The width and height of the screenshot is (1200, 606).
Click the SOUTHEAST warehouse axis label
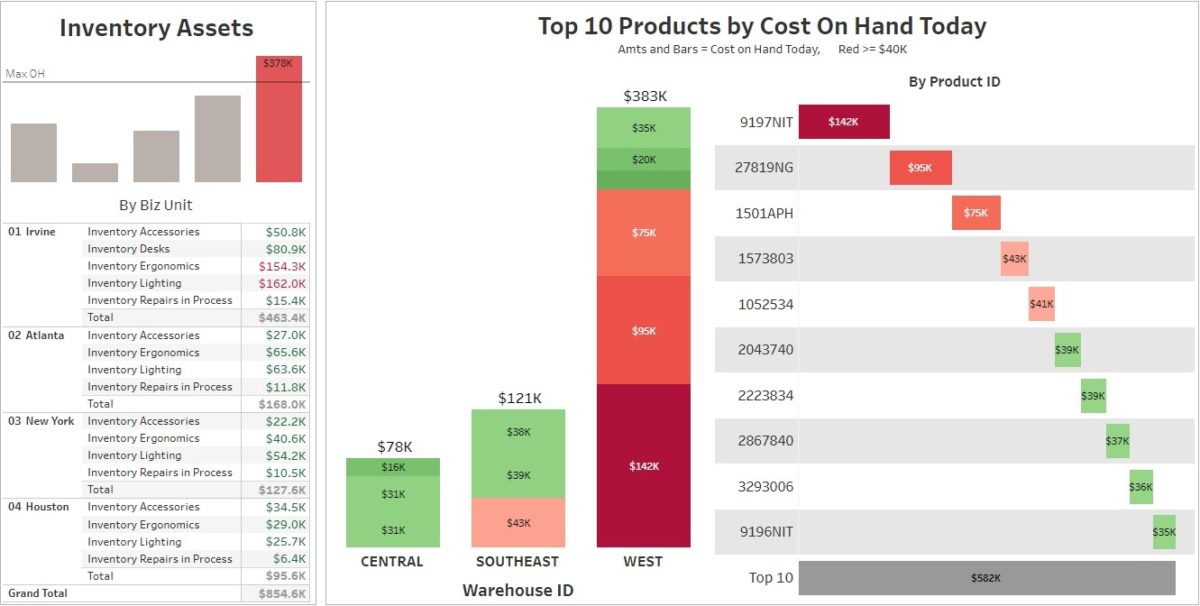pyautogui.click(x=517, y=561)
